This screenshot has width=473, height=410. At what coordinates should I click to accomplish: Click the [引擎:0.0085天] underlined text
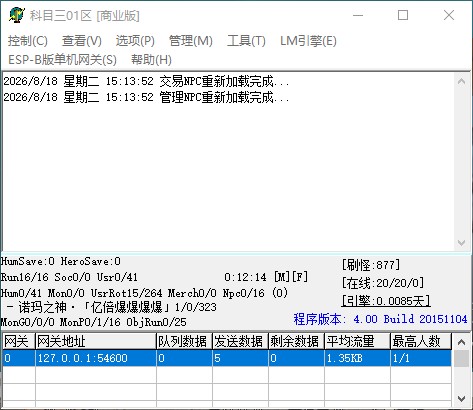click(386, 301)
